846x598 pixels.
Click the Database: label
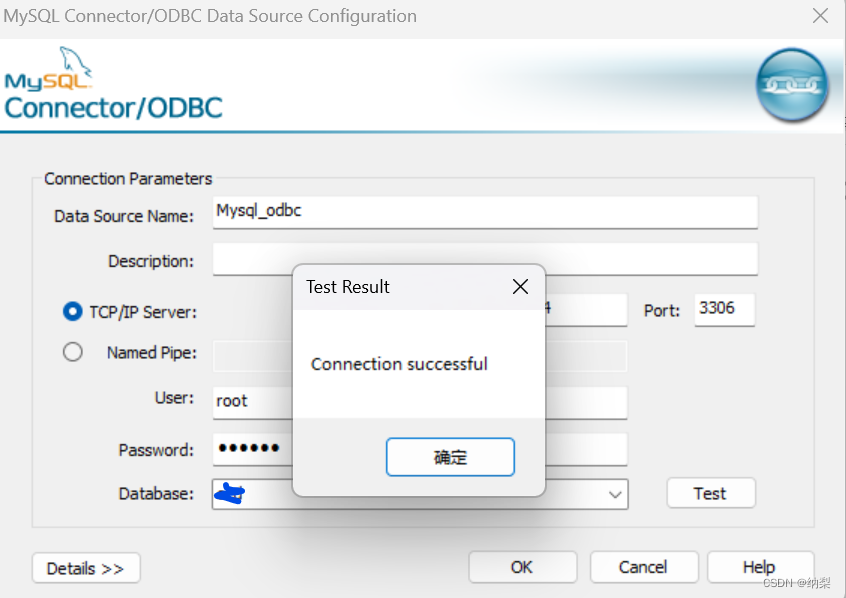(x=156, y=493)
